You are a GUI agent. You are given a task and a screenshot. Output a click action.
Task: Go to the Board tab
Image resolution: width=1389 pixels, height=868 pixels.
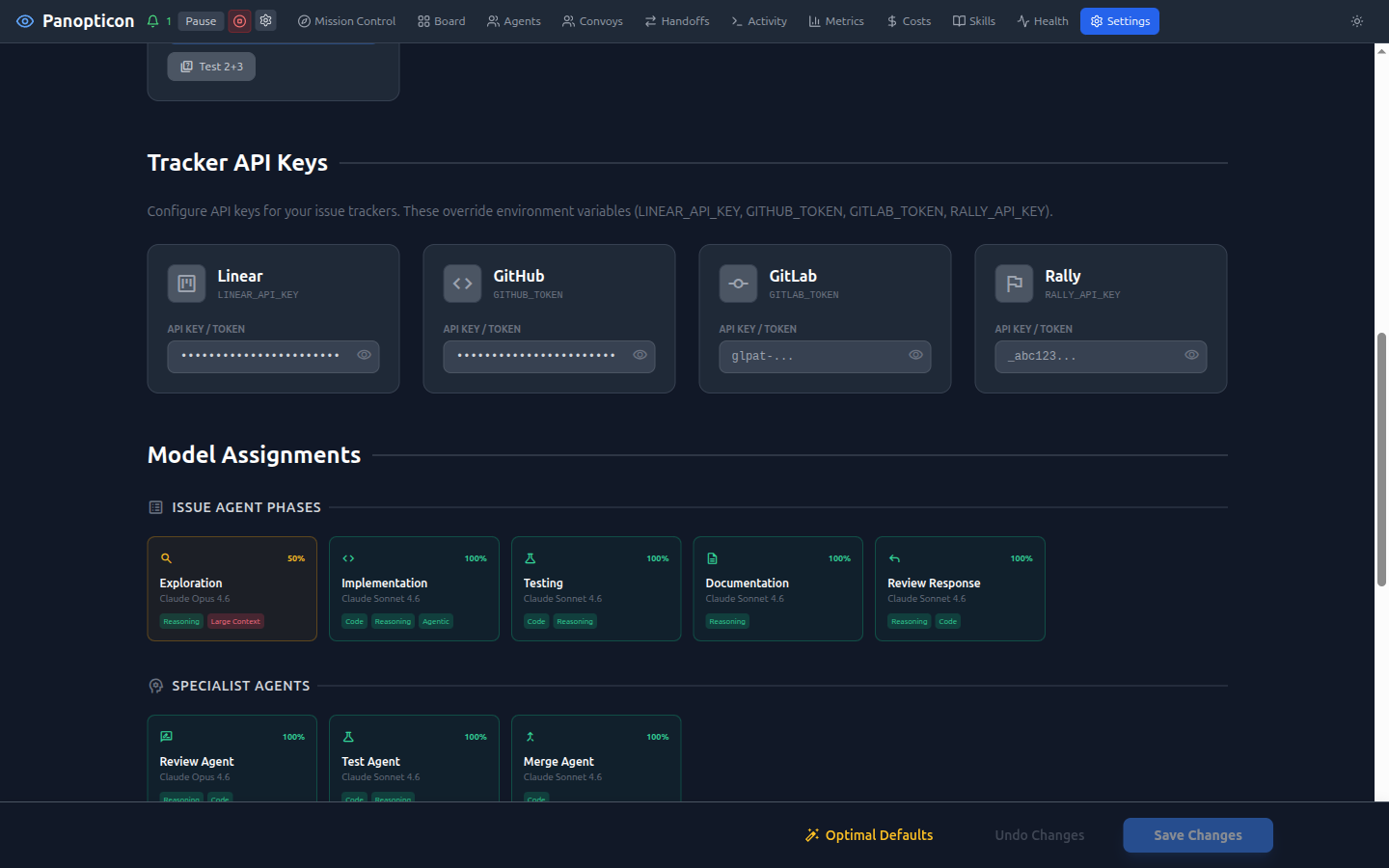click(x=442, y=21)
